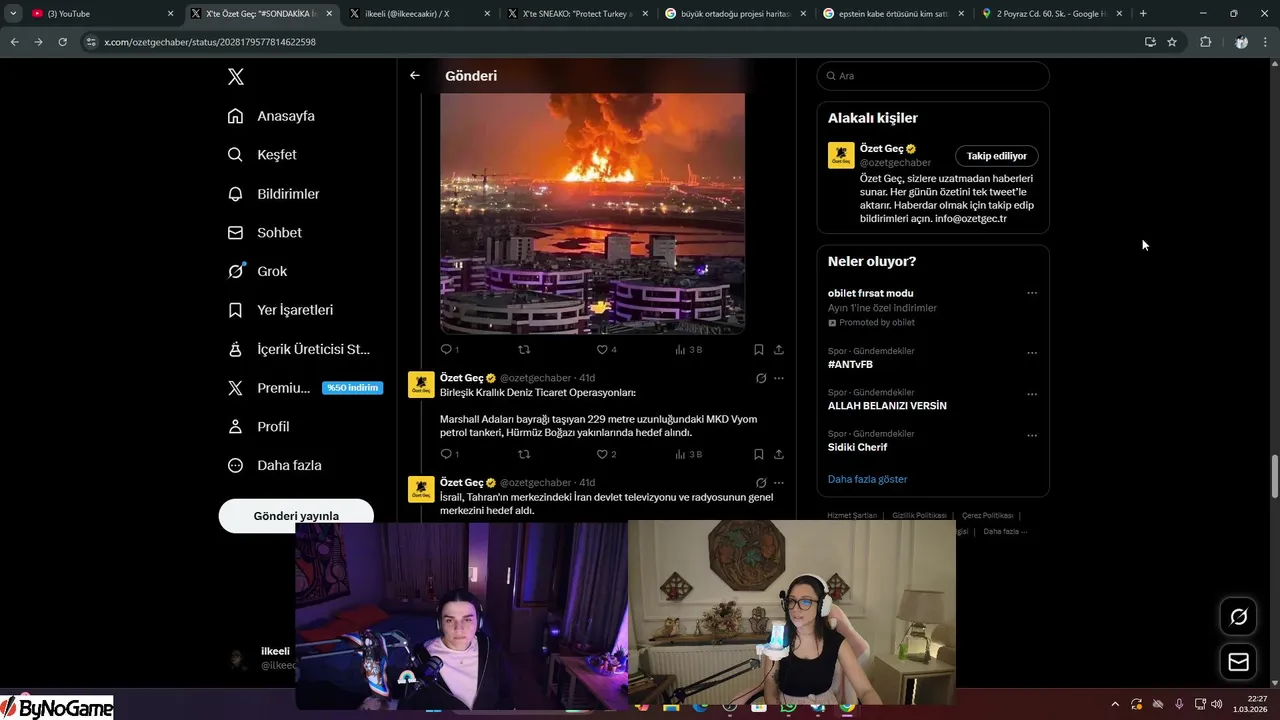
Task: Open obilet fırsat modu promoted trend
Action: [x=870, y=293]
